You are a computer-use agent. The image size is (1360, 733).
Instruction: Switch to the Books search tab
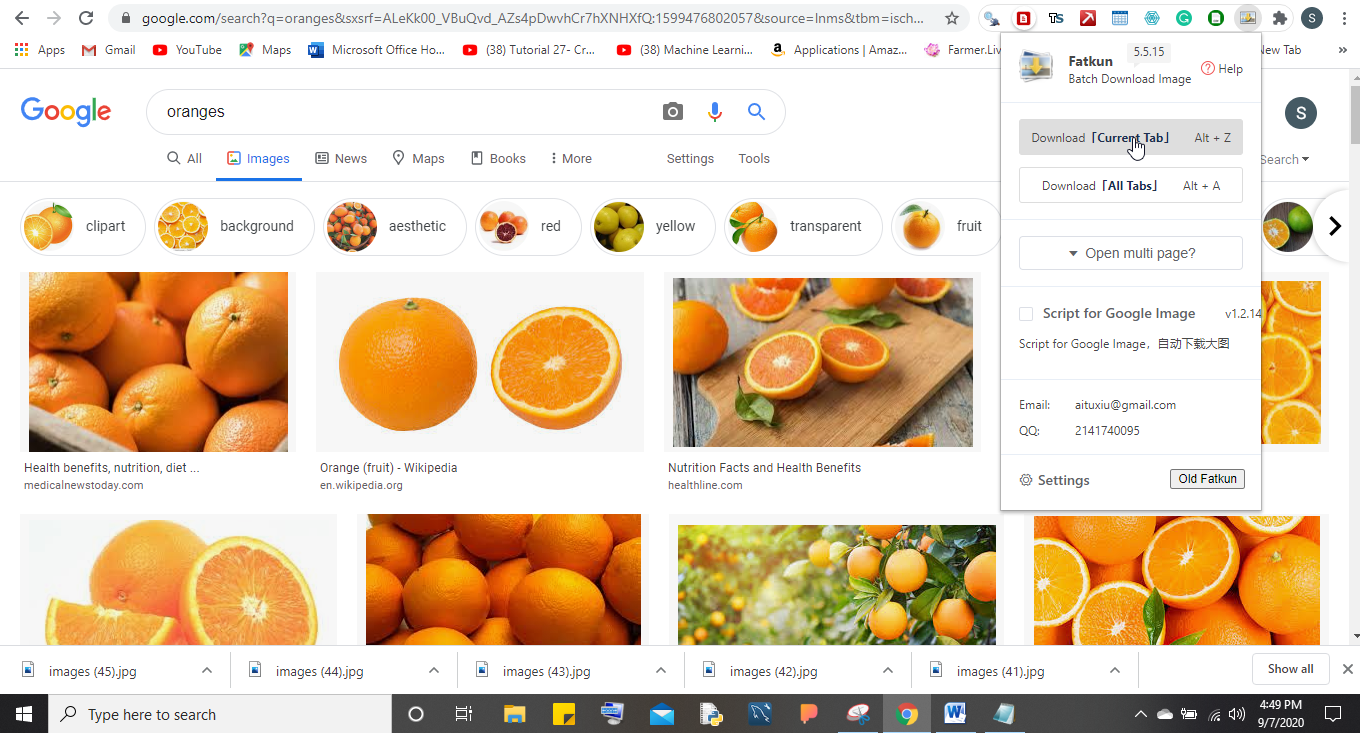click(x=498, y=158)
